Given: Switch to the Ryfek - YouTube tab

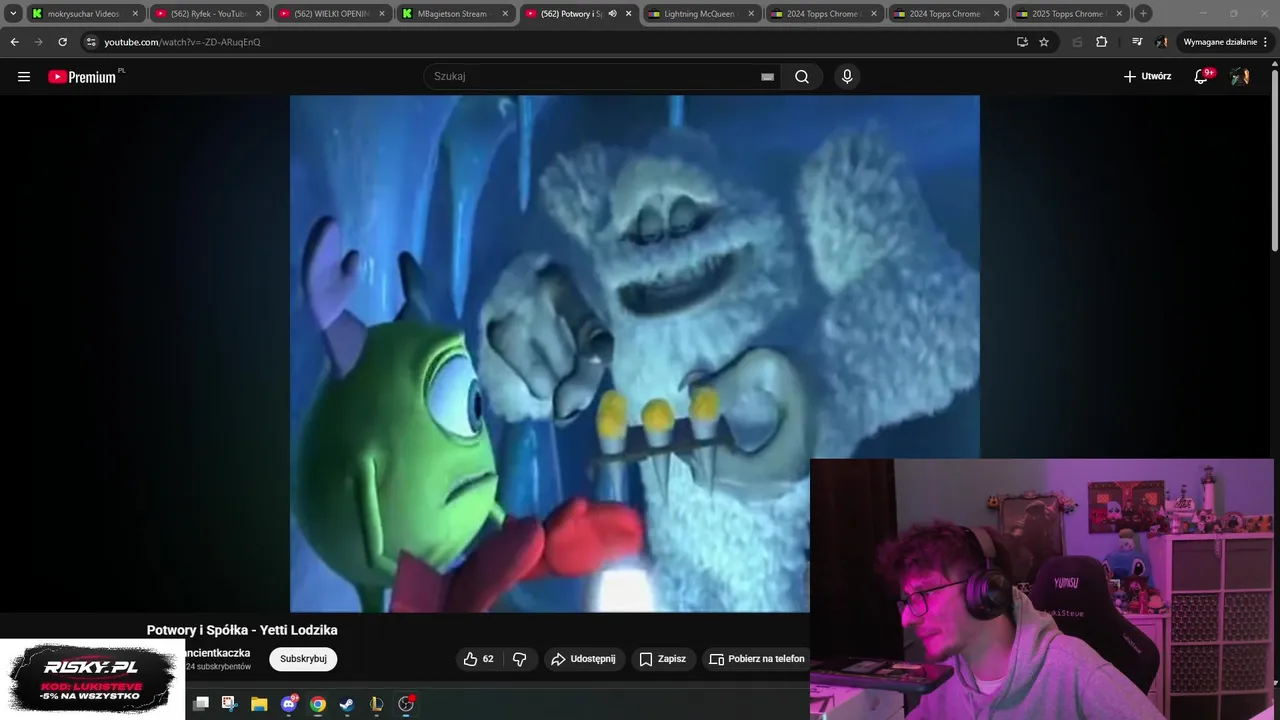Looking at the screenshot, I should 208,14.
